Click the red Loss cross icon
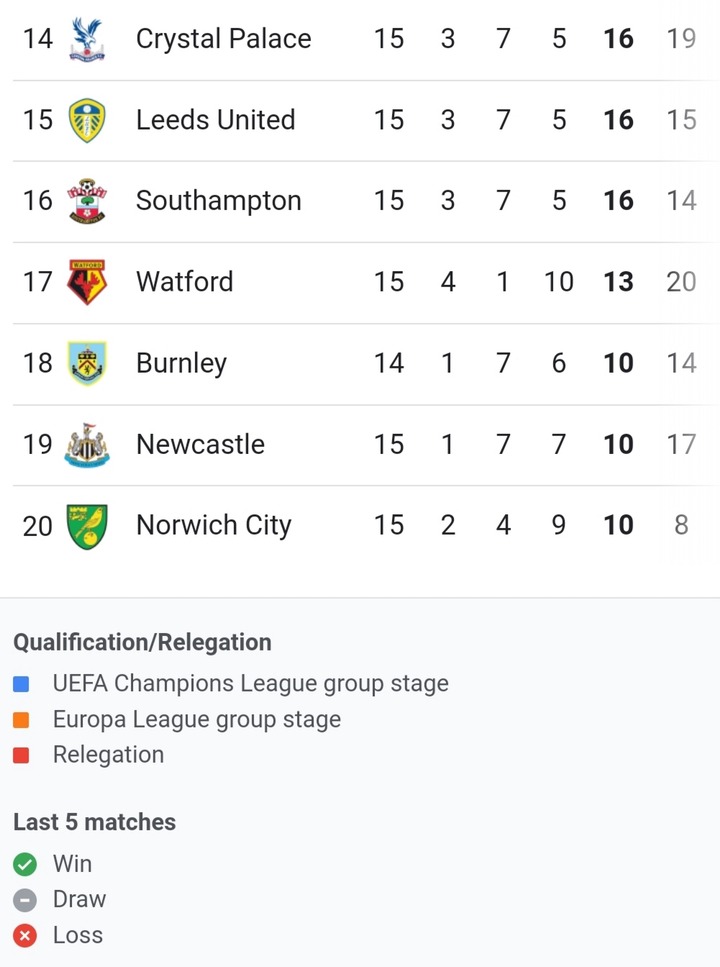720x967 pixels. pos(25,936)
